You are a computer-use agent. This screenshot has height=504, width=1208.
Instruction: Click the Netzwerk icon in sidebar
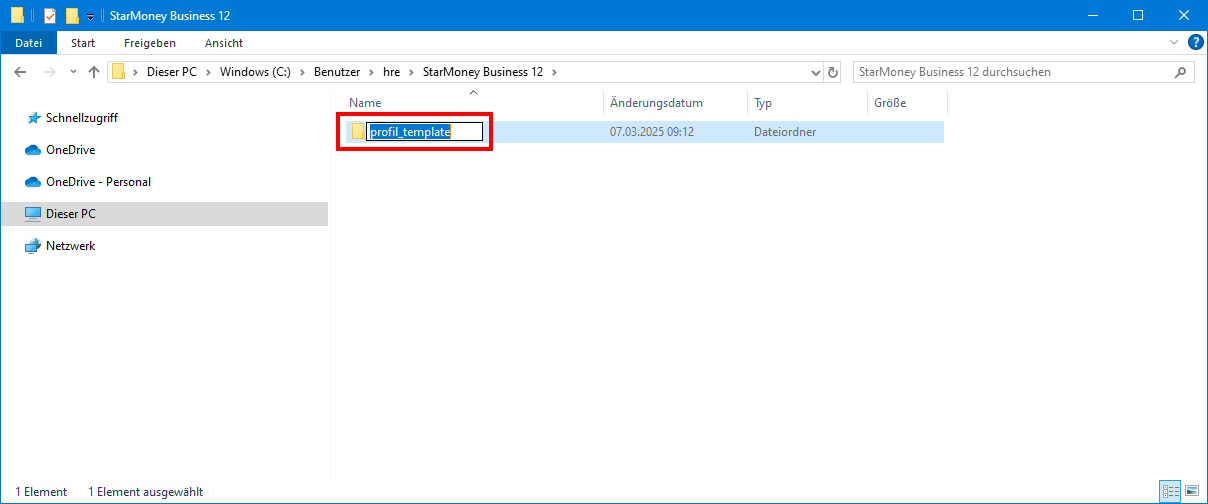[x=33, y=246]
